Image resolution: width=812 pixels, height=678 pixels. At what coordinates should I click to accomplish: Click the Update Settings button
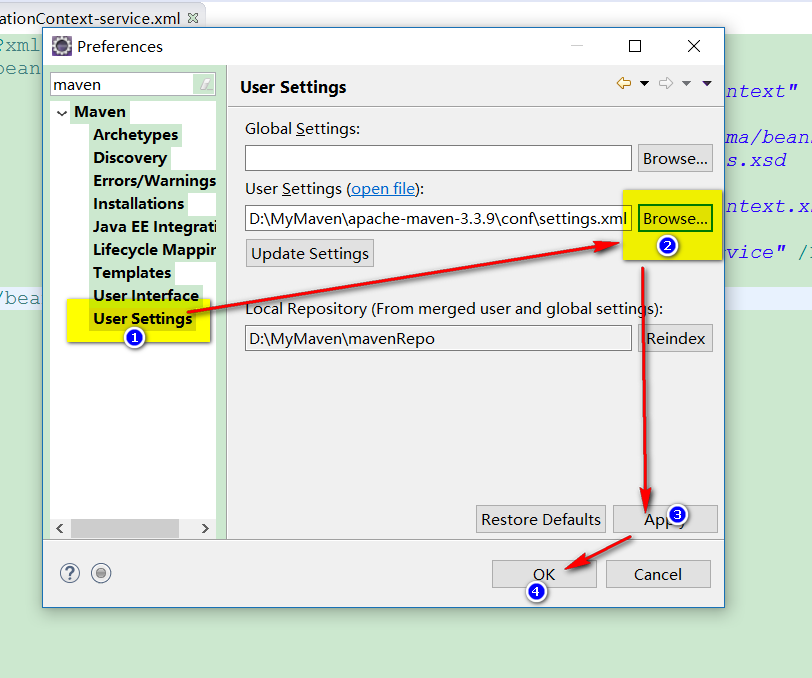click(x=310, y=253)
